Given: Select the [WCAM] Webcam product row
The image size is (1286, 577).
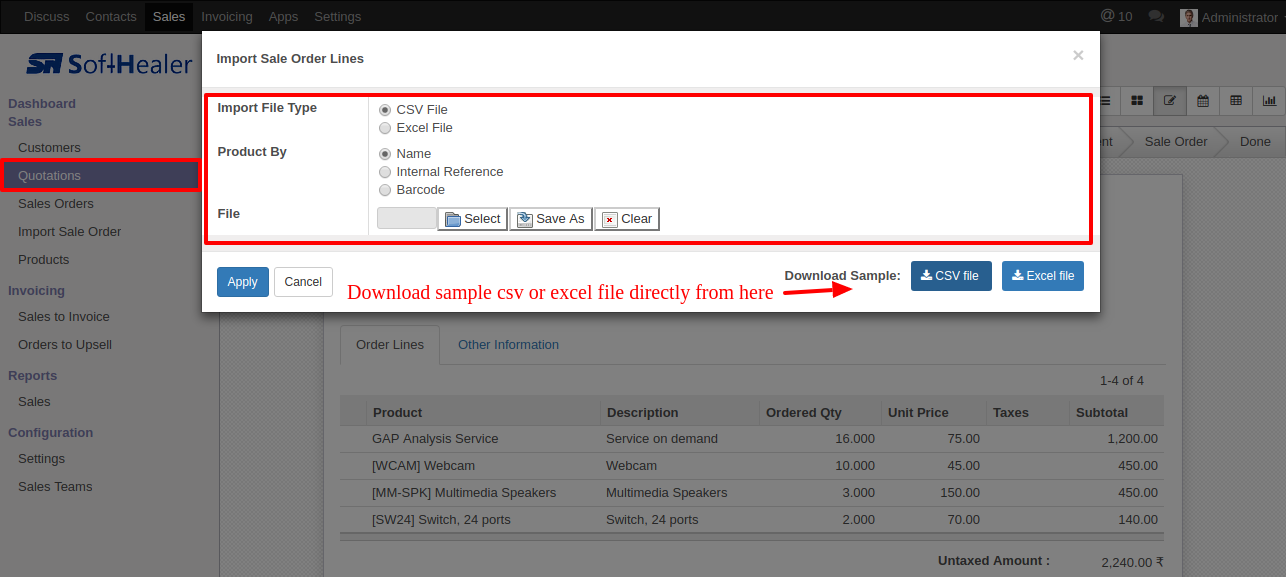Looking at the screenshot, I should [752, 466].
